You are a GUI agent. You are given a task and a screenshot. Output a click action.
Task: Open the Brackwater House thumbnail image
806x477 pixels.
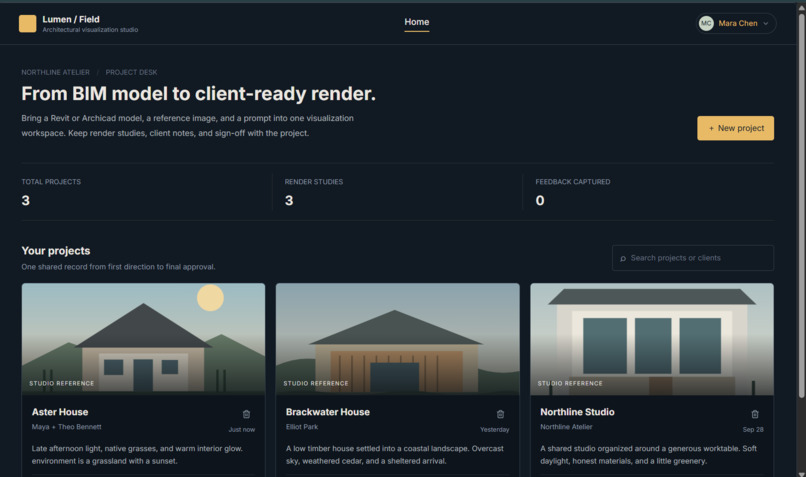(397, 339)
